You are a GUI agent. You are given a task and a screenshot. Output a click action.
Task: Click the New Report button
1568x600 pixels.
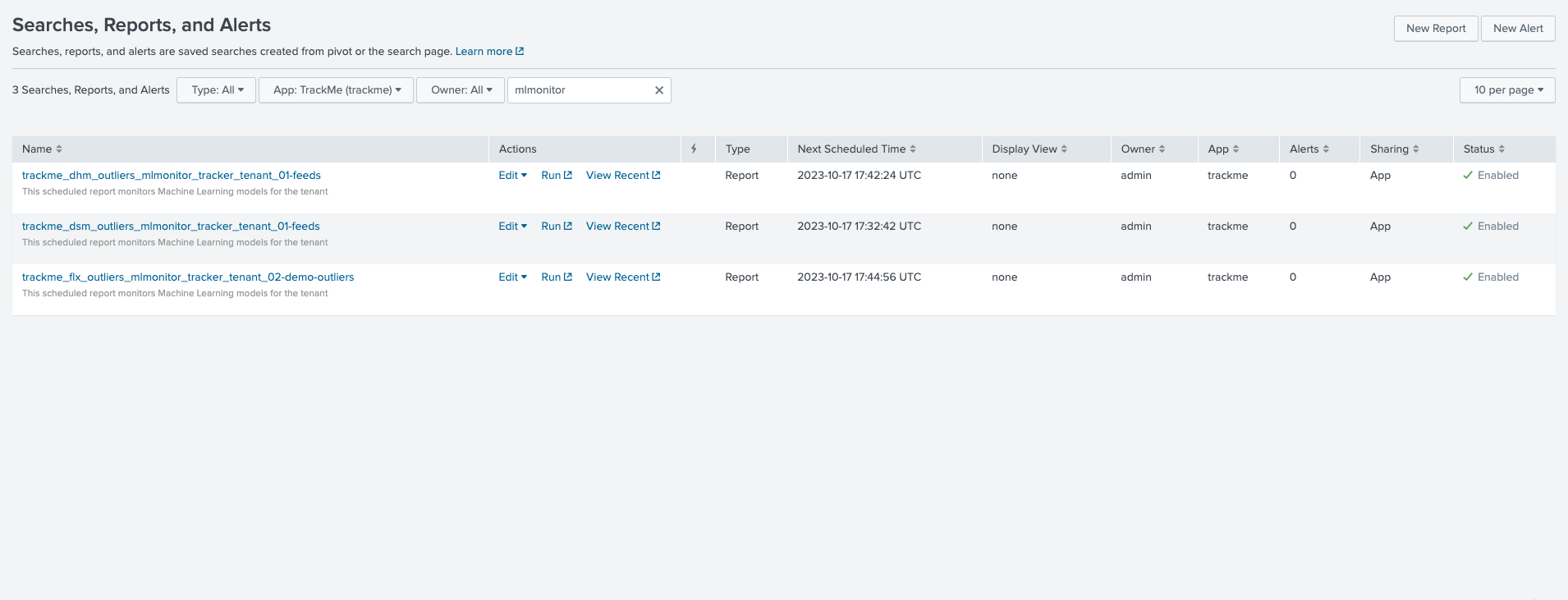pyautogui.click(x=1435, y=29)
